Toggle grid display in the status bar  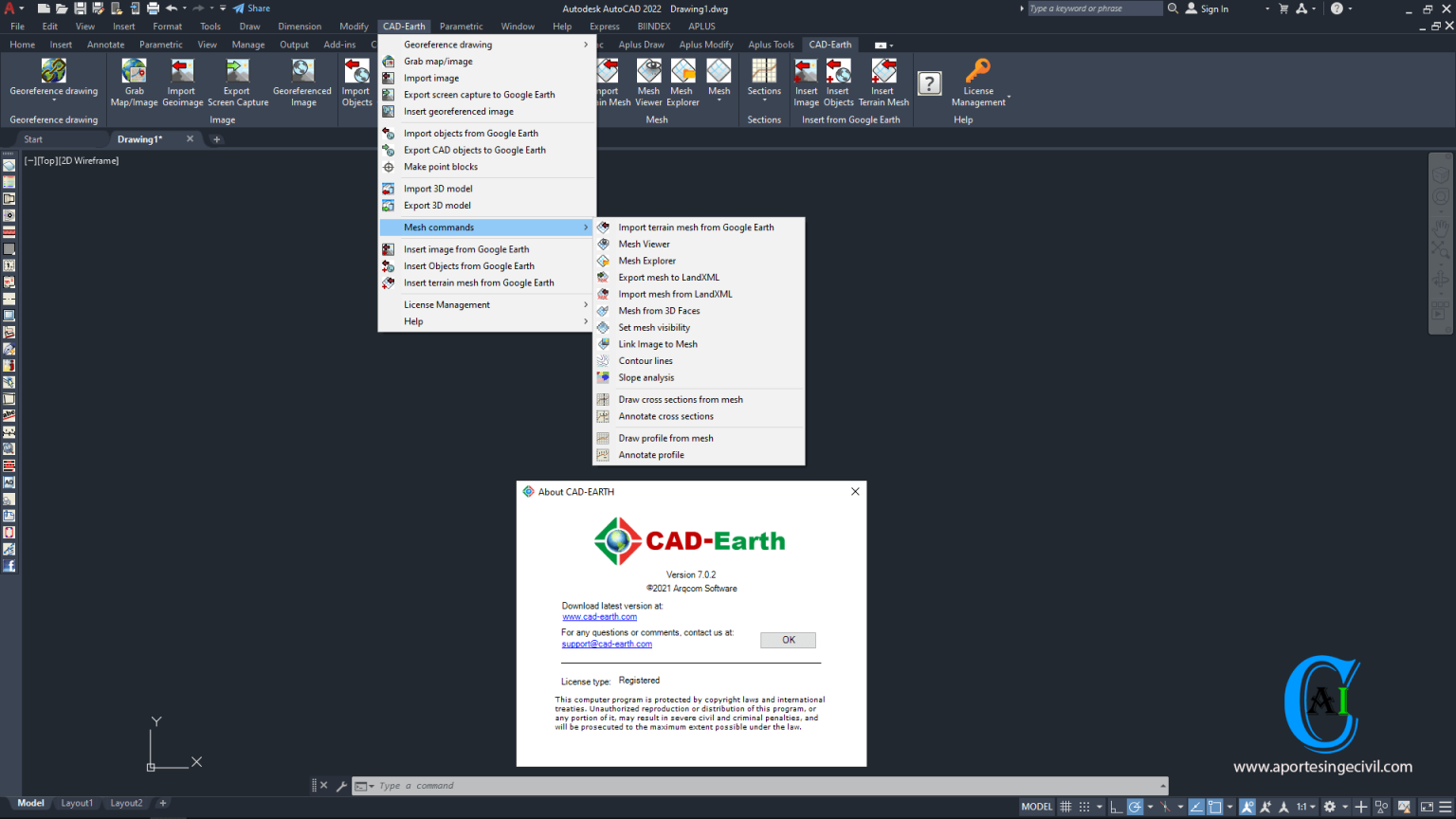point(1065,806)
